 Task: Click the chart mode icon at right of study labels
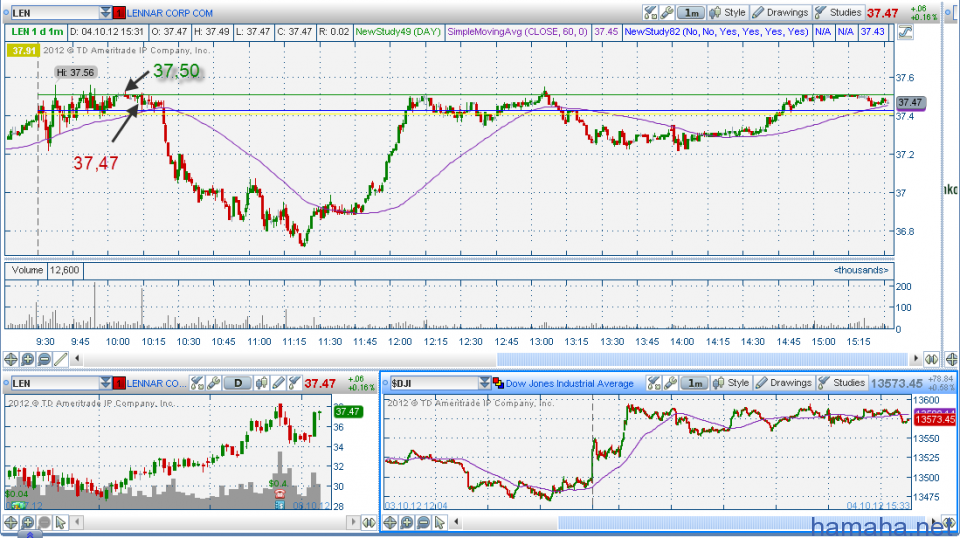coord(905,32)
